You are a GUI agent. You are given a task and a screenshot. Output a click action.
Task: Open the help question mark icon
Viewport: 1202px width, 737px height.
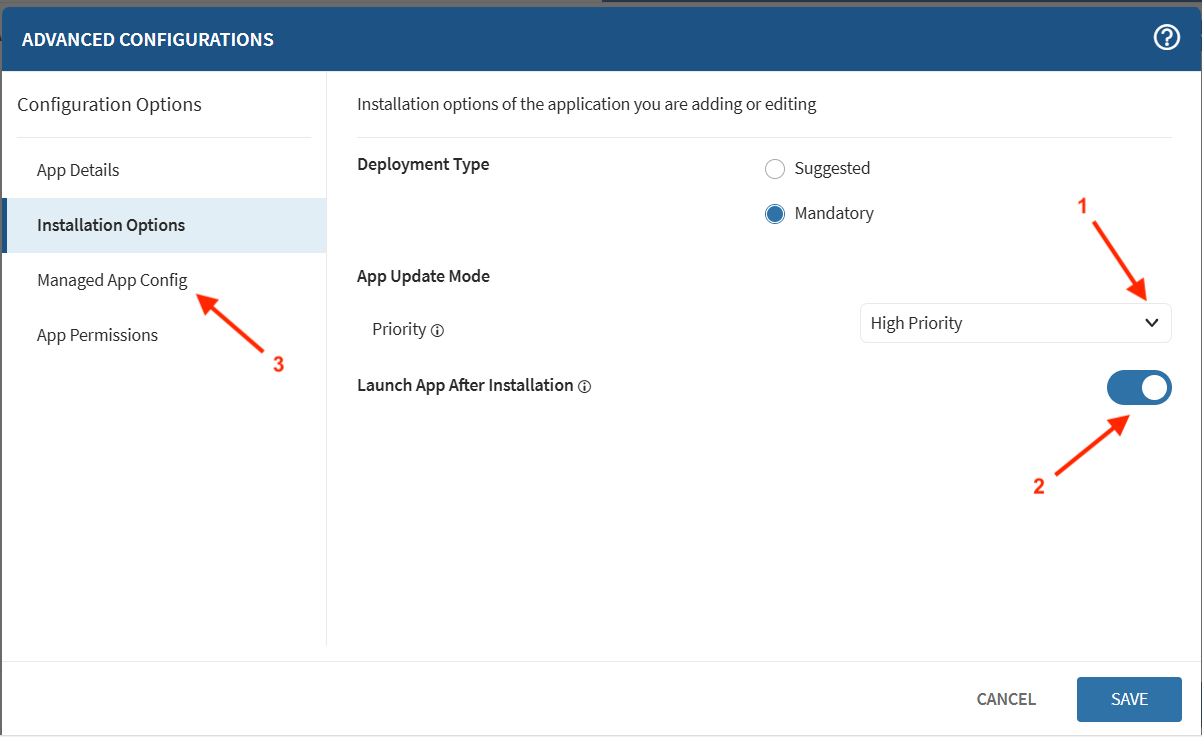[1167, 39]
